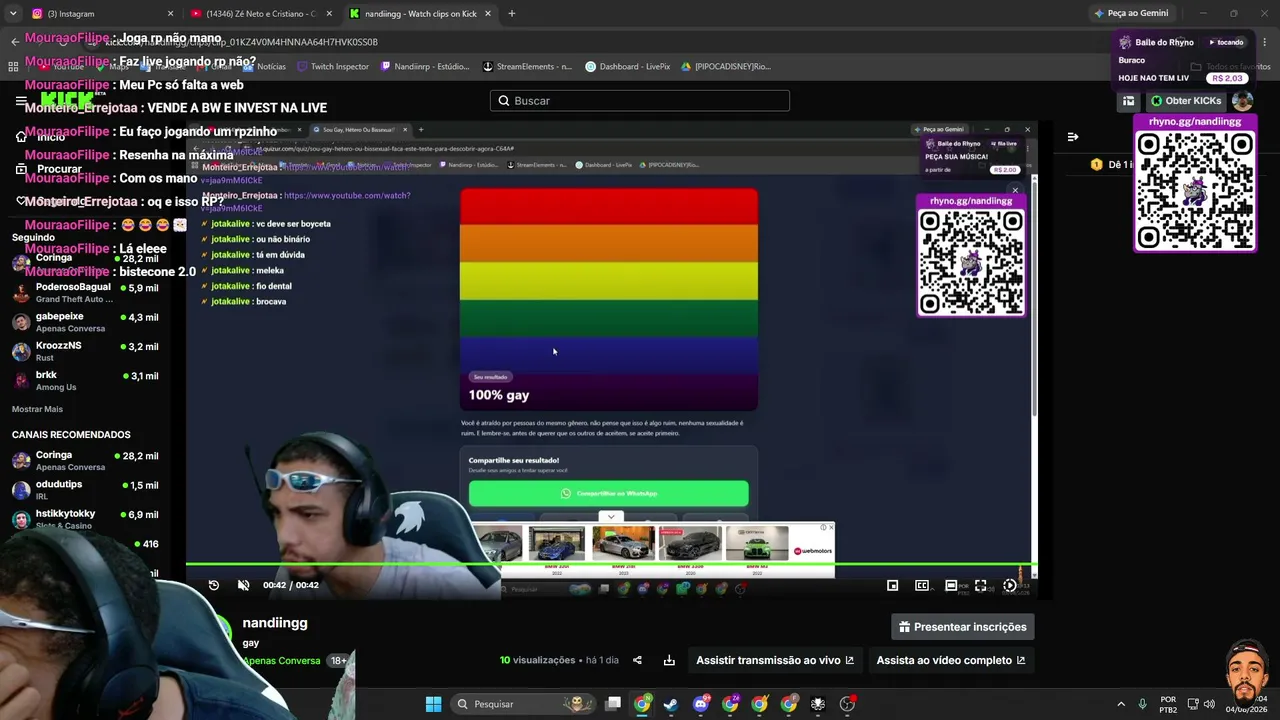Enter fullscreen on the clip player
The width and height of the screenshot is (1280, 720).
981,586
